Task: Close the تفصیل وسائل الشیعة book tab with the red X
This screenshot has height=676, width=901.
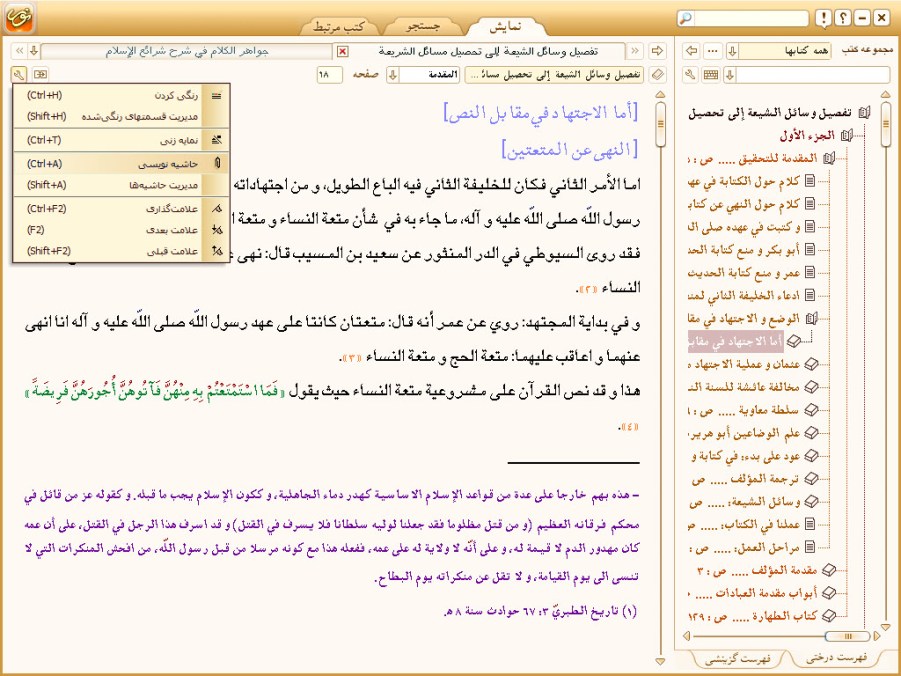Action: (342, 52)
